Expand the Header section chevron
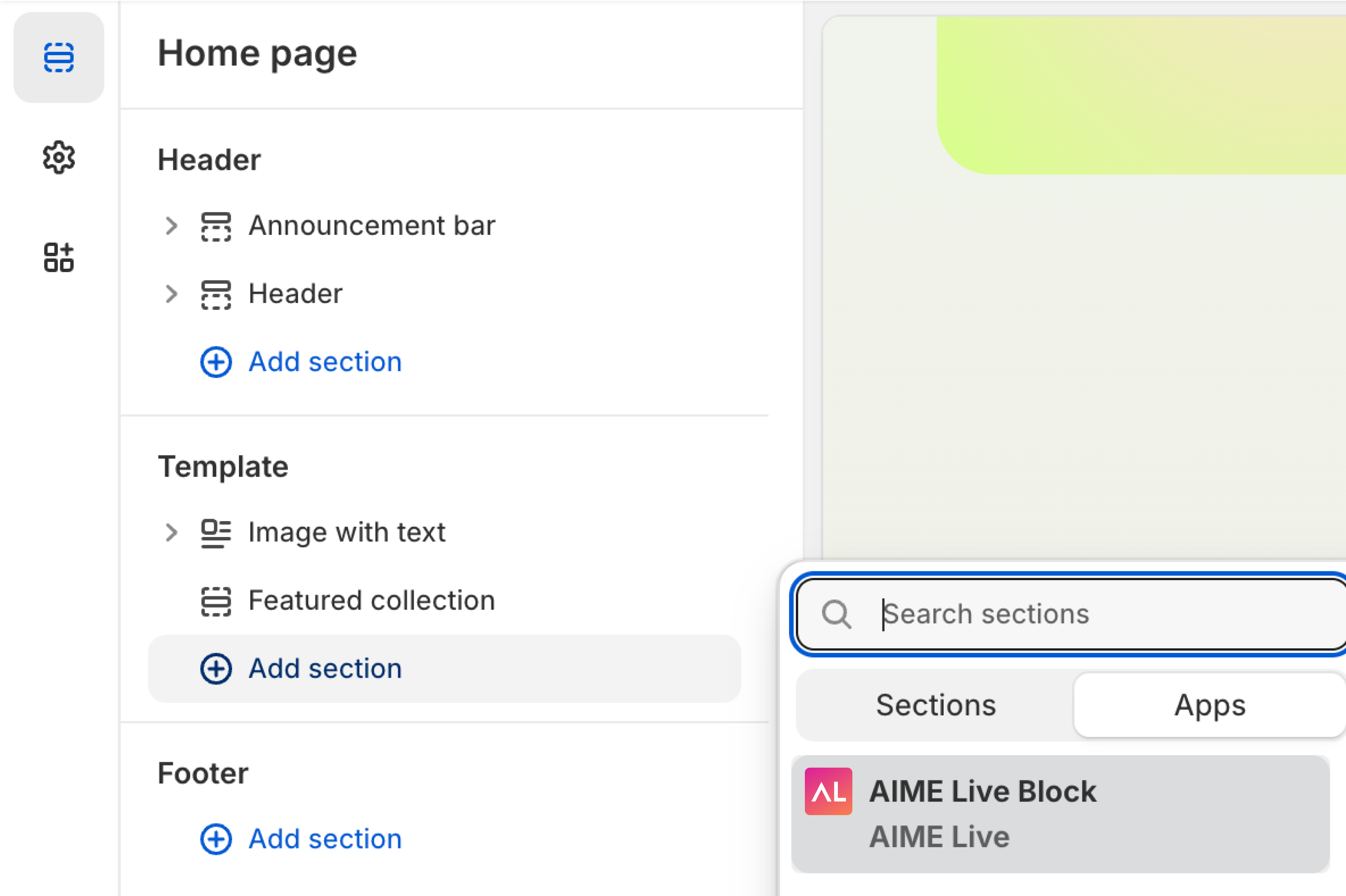Screen dimensions: 1346x896 (x=171, y=294)
